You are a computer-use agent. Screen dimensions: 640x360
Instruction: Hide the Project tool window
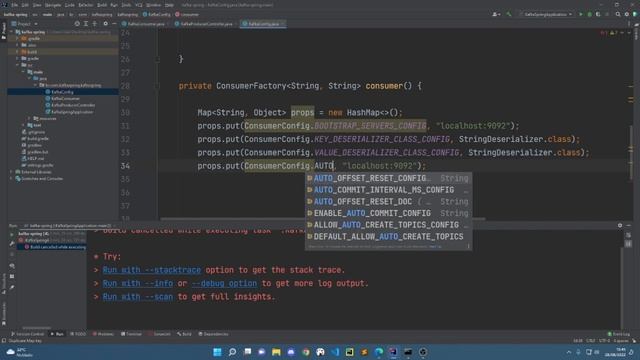[x=114, y=24]
